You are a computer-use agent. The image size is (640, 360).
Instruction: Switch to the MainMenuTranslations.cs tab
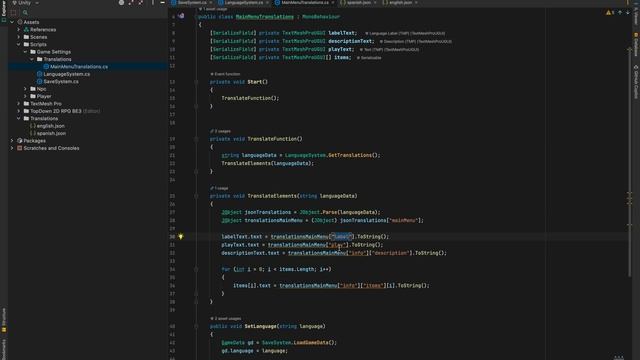(305, 2)
